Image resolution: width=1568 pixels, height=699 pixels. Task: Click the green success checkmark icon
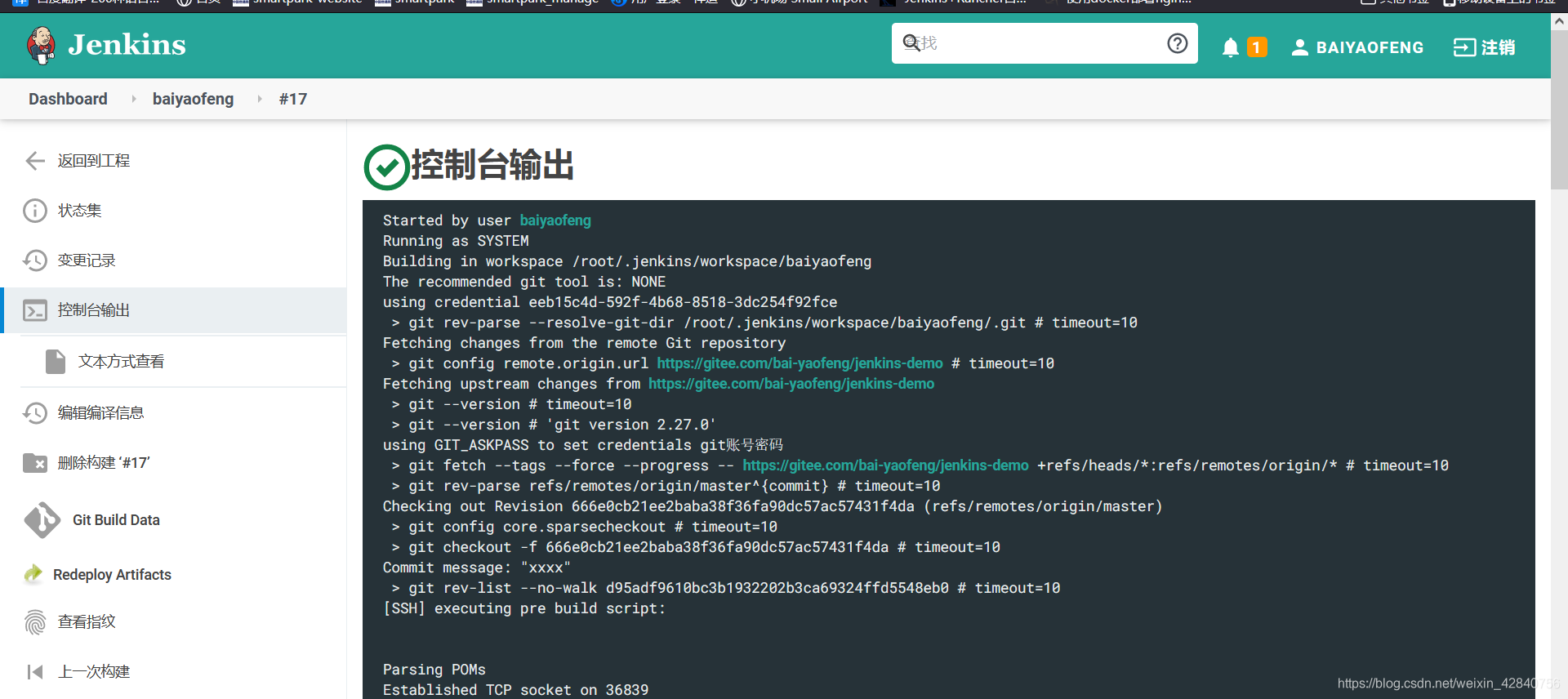pyautogui.click(x=386, y=167)
